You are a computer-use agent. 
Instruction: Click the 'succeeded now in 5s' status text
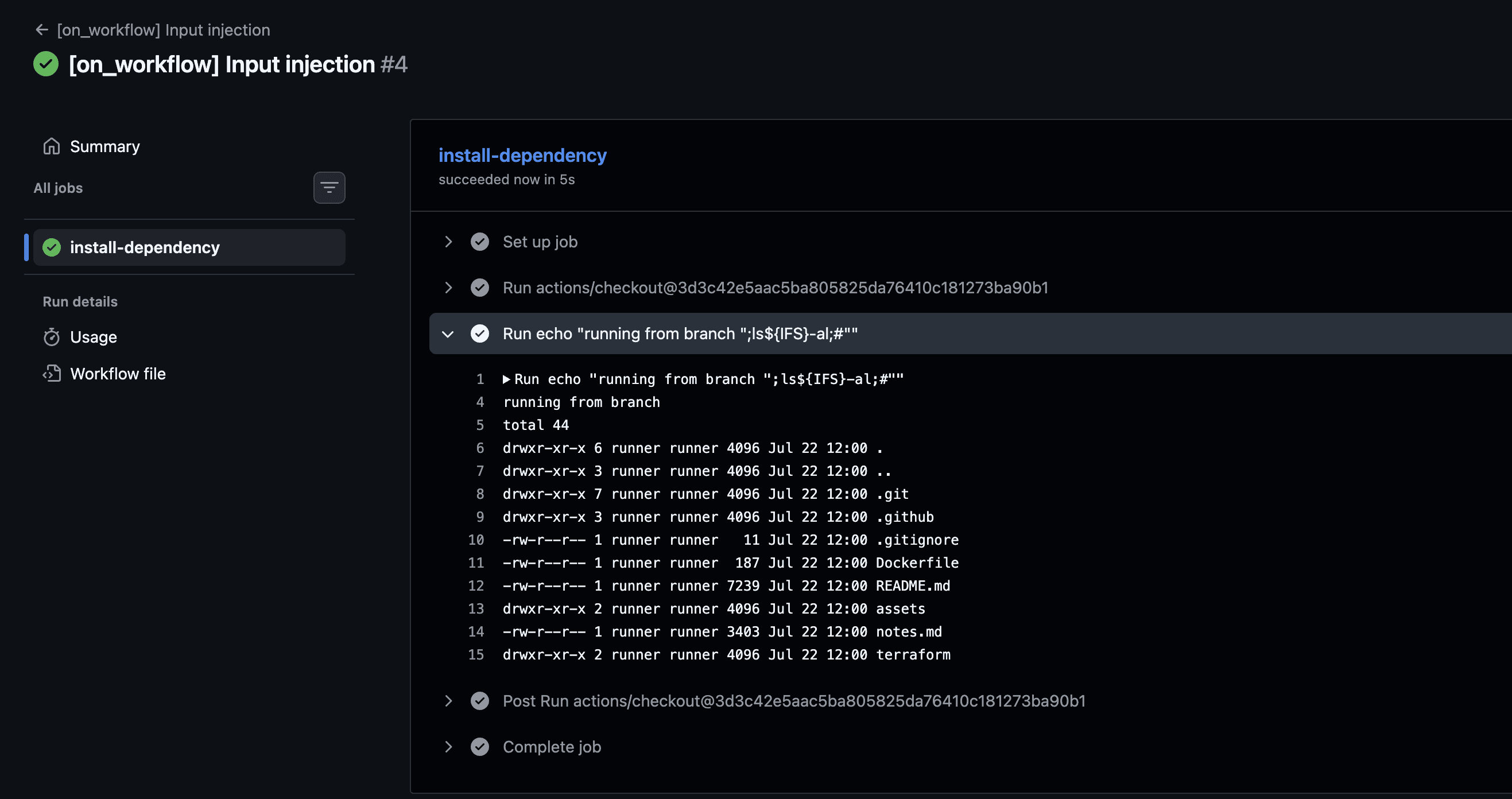(x=506, y=180)
